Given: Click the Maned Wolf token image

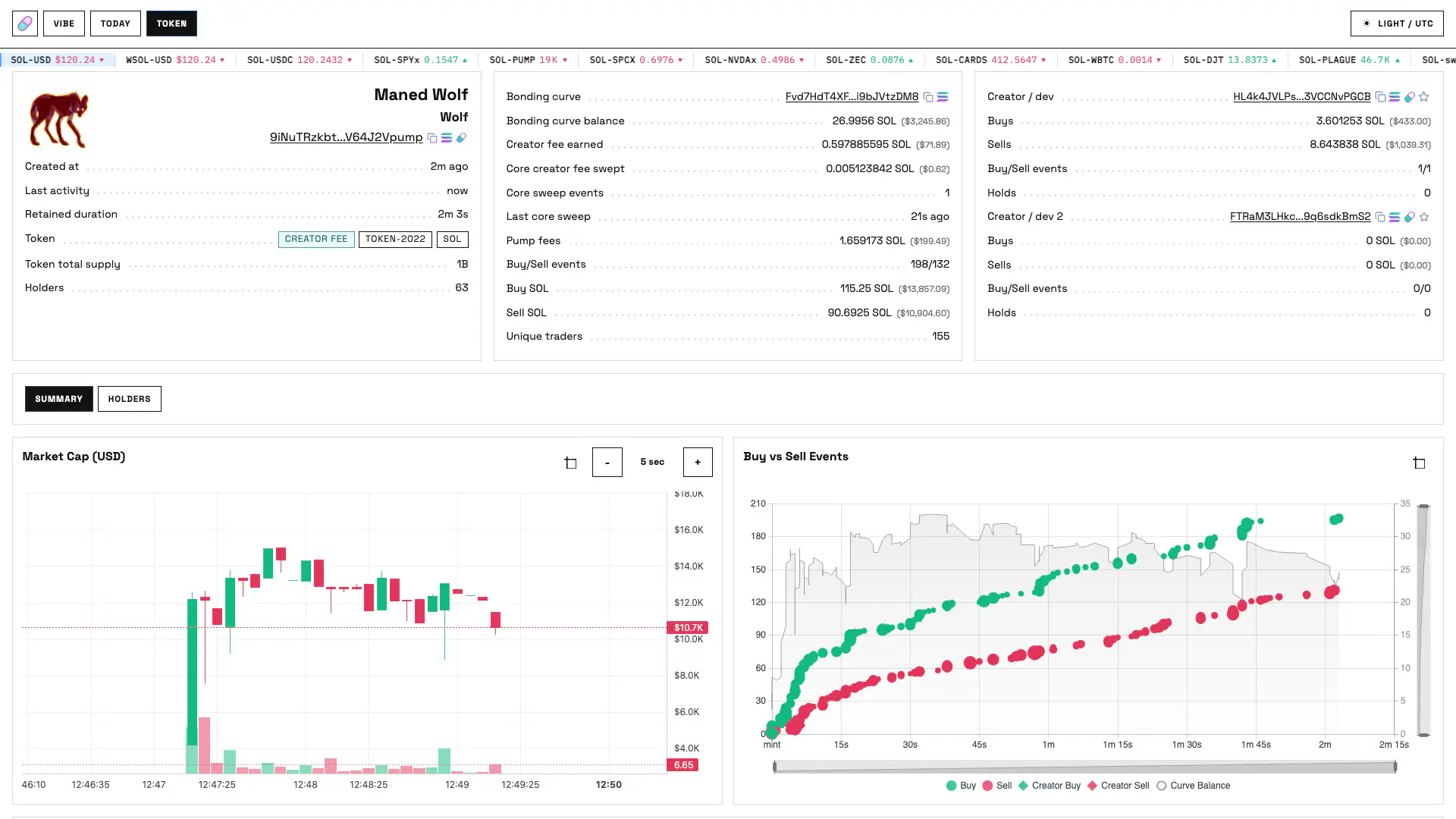Looking at the screenshot, I should (x=59, y=119).
